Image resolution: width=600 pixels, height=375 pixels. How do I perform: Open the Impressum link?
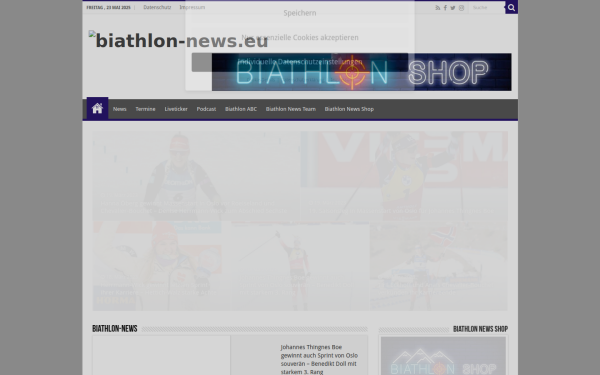[x=192, y=7]
